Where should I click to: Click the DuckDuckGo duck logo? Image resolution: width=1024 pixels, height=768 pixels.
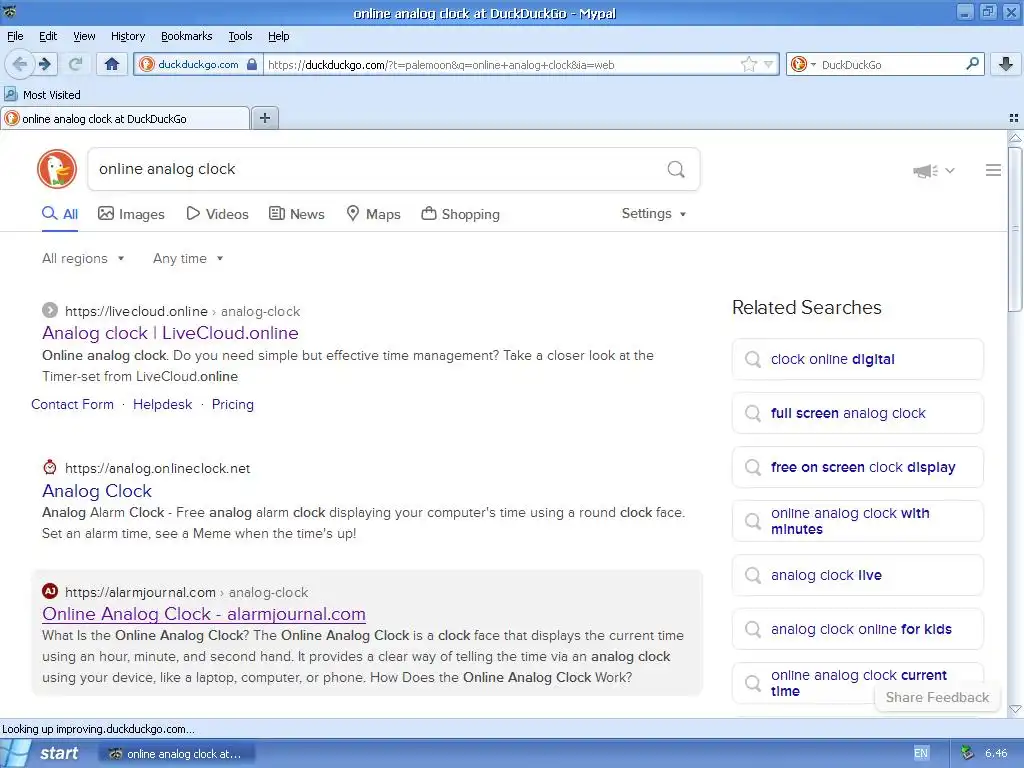pyautogui.click(x=57, y=169)
